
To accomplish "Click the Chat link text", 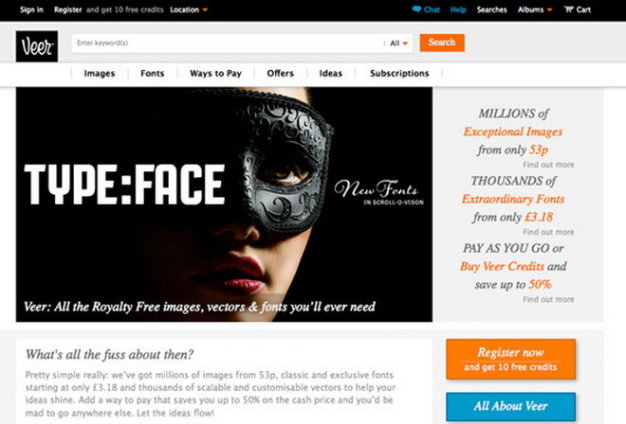I will [x=432, y=10].
